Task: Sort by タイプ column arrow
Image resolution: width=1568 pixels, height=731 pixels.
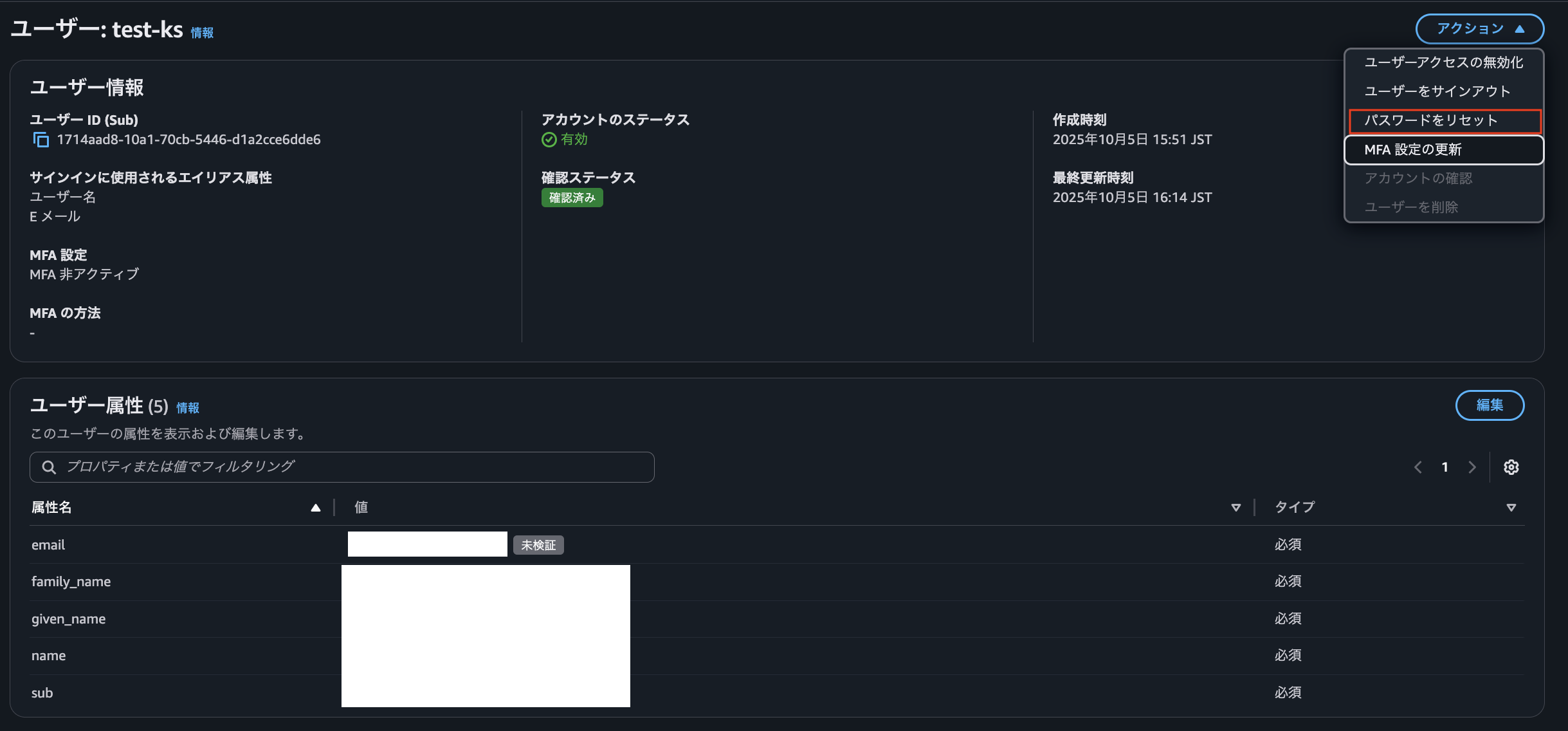Action: pyautogui.click(x=1511, y=508)
